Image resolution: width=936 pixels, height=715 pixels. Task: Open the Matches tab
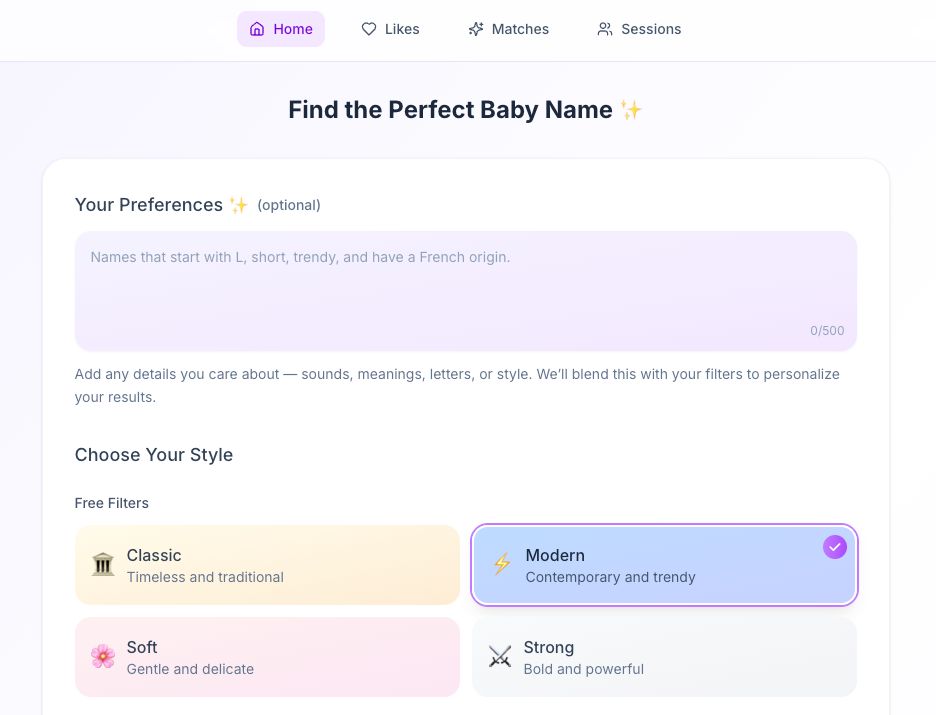(508, 29)
